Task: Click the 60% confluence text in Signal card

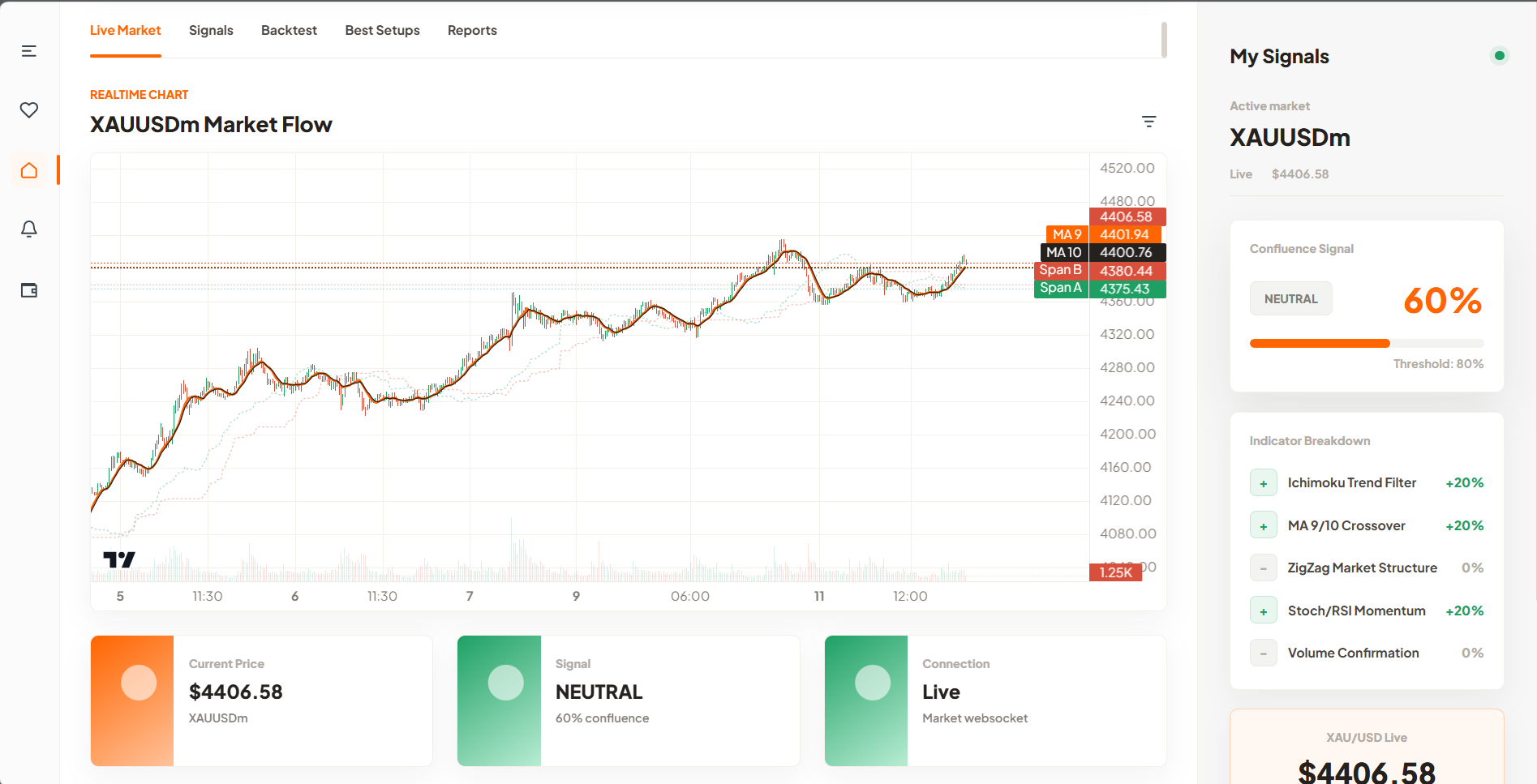Action: point(602,718)
